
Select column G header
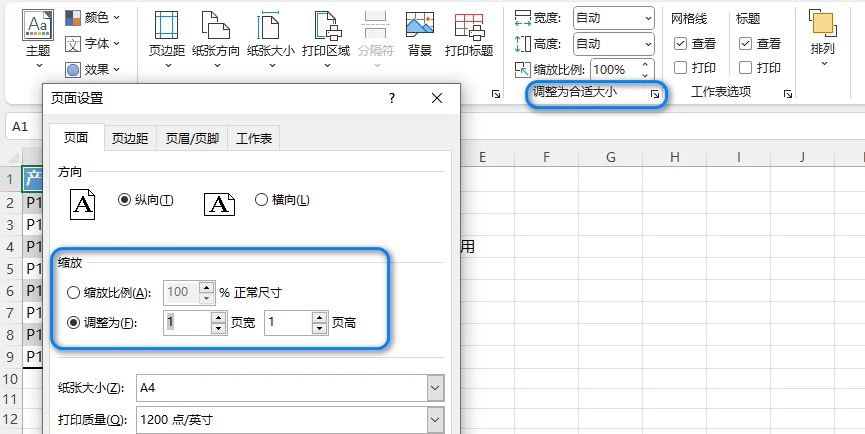(611, 158)
